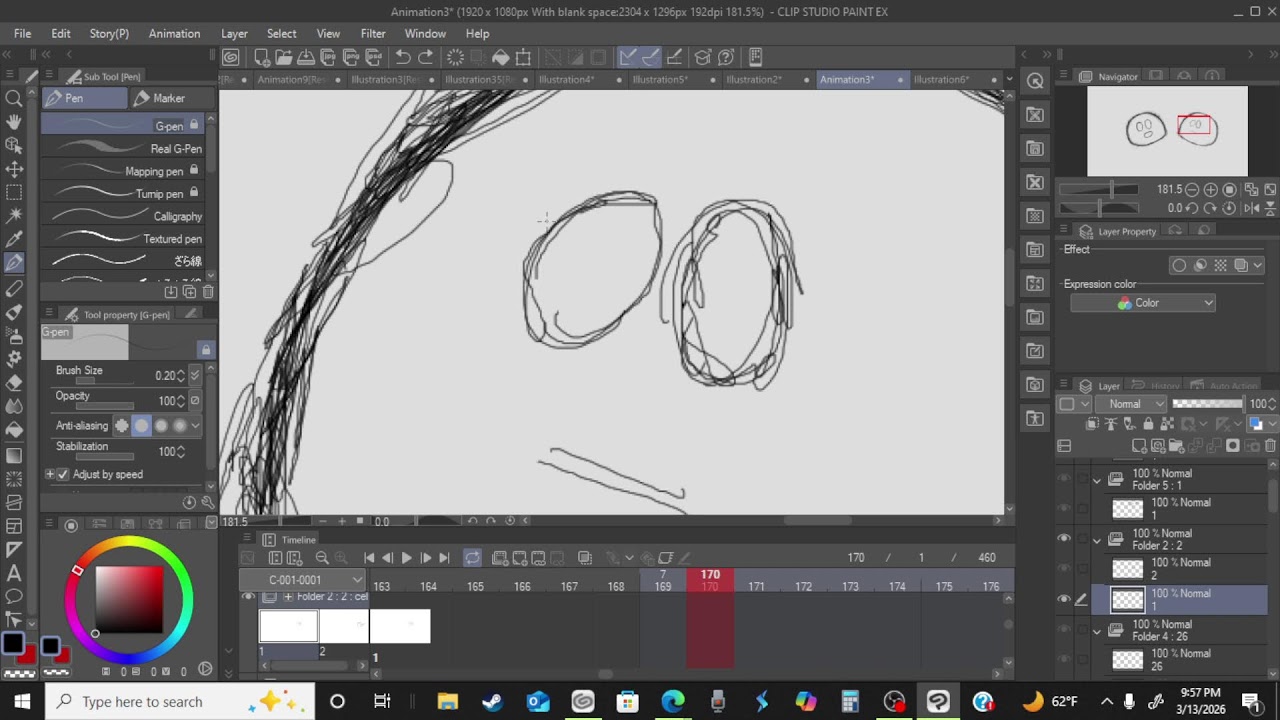Select the Move layer tool
Viewport: 1280px width, 720px height.
coord(14,169)
